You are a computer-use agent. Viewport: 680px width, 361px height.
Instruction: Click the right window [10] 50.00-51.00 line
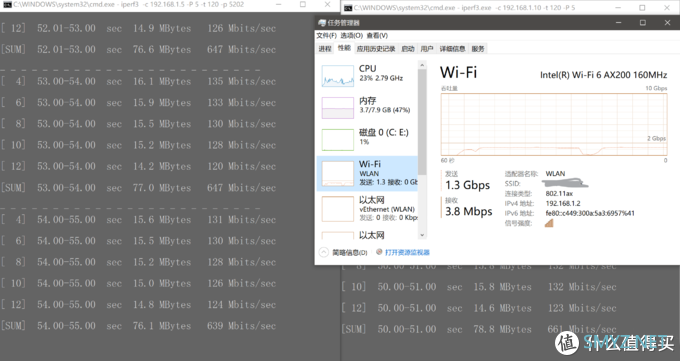479,287
